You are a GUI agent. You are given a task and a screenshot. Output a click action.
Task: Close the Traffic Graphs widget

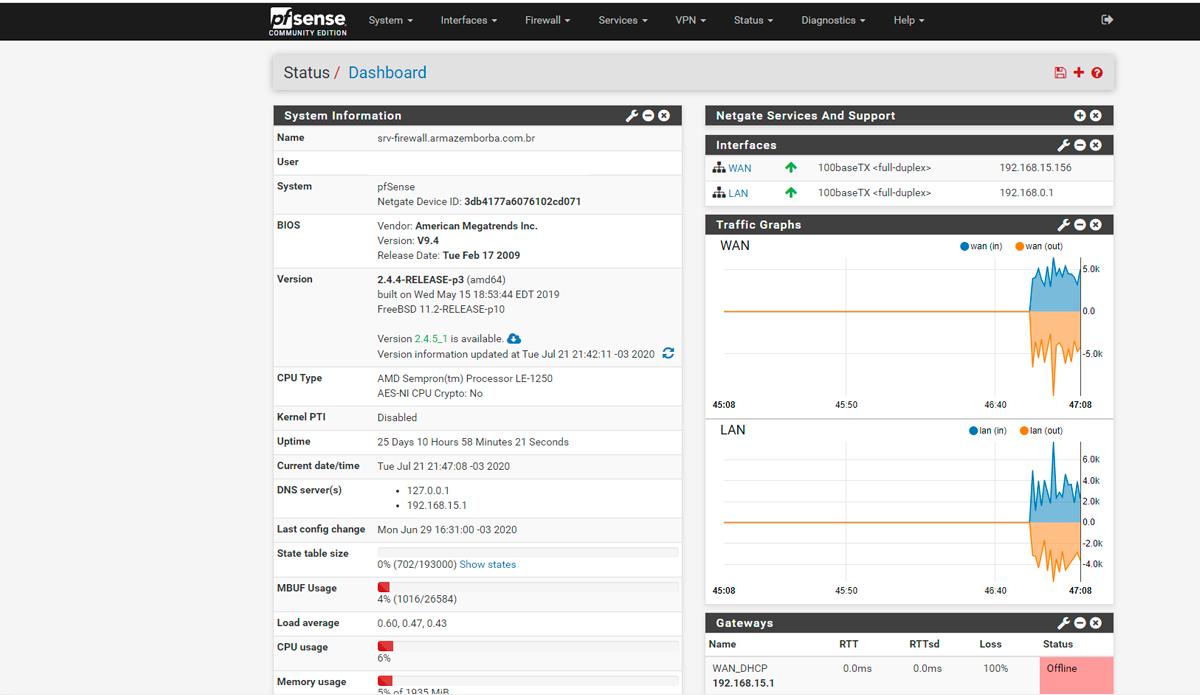point(1096,225)
